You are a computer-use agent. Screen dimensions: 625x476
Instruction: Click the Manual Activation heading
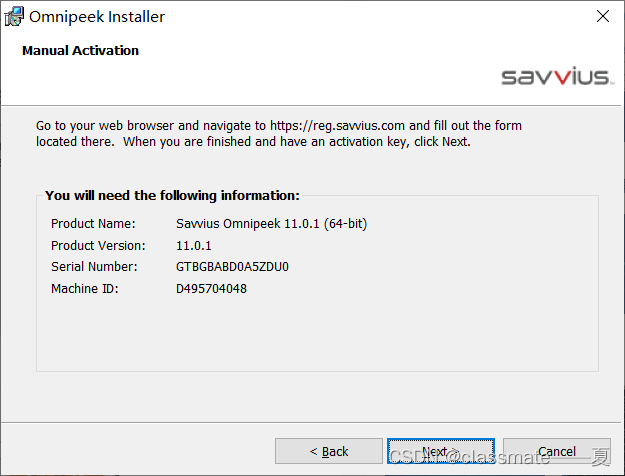point(81,51)
